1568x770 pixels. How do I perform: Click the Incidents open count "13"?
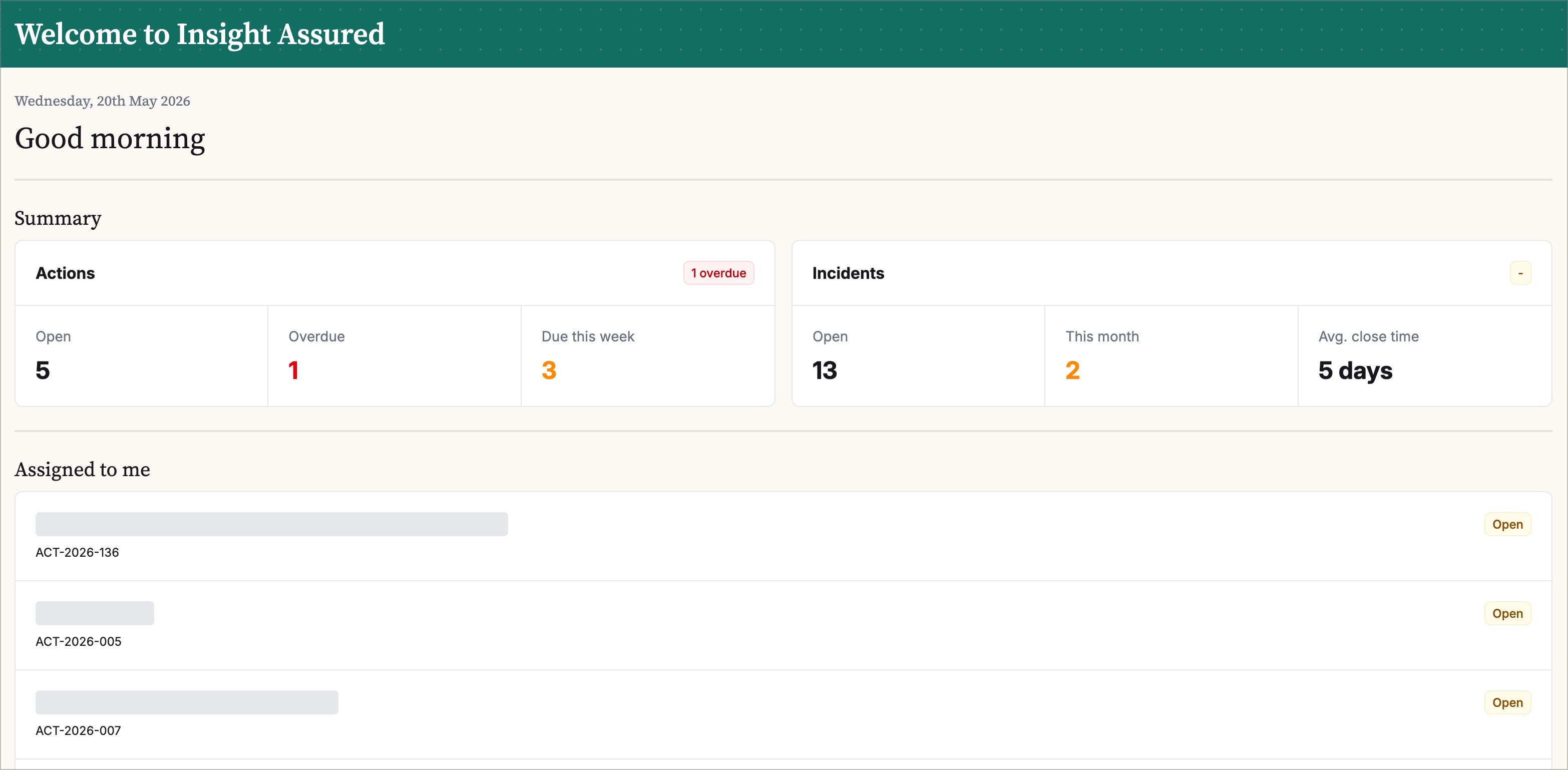point(825,370)
